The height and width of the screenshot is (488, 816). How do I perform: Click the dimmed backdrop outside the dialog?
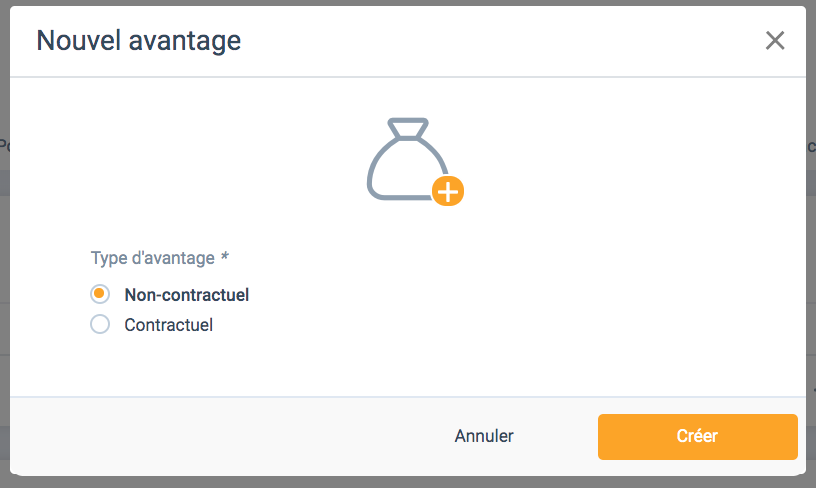tap(408, 483)
